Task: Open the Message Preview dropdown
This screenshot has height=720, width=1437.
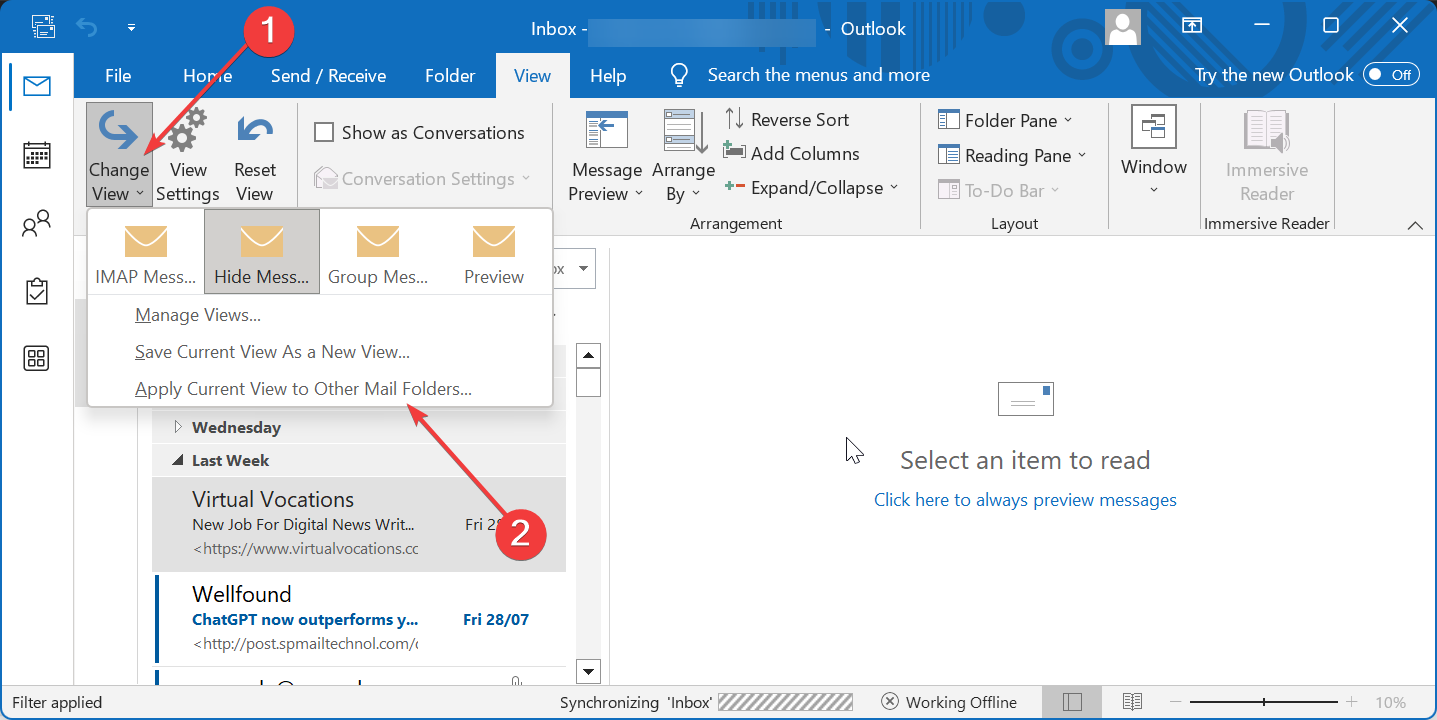Action: [606, 155]
